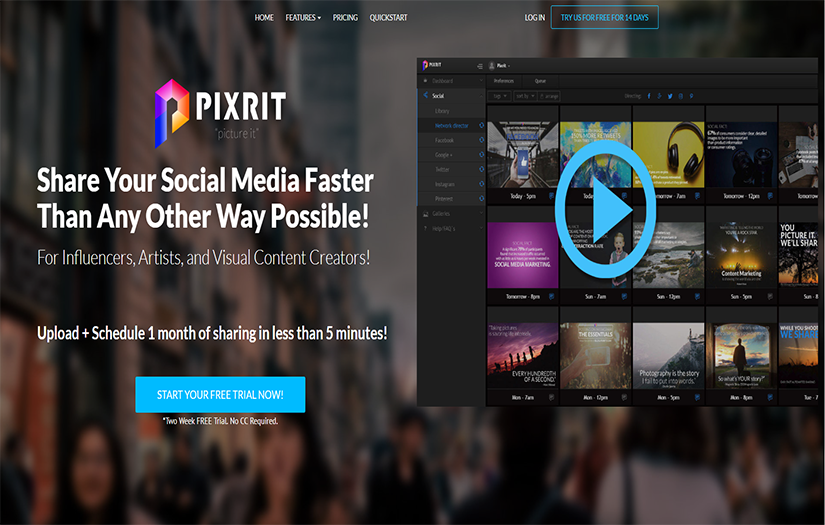Click the Pinterest directing icon in the preview toolbar
The width and height of the screenshot is (825, 525).
(x=691, y=96)
